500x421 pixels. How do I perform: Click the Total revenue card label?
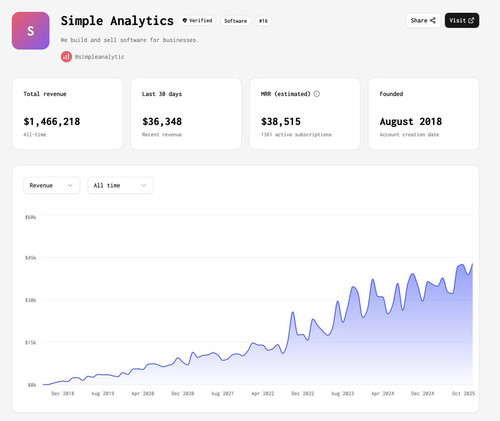(45, 94)
